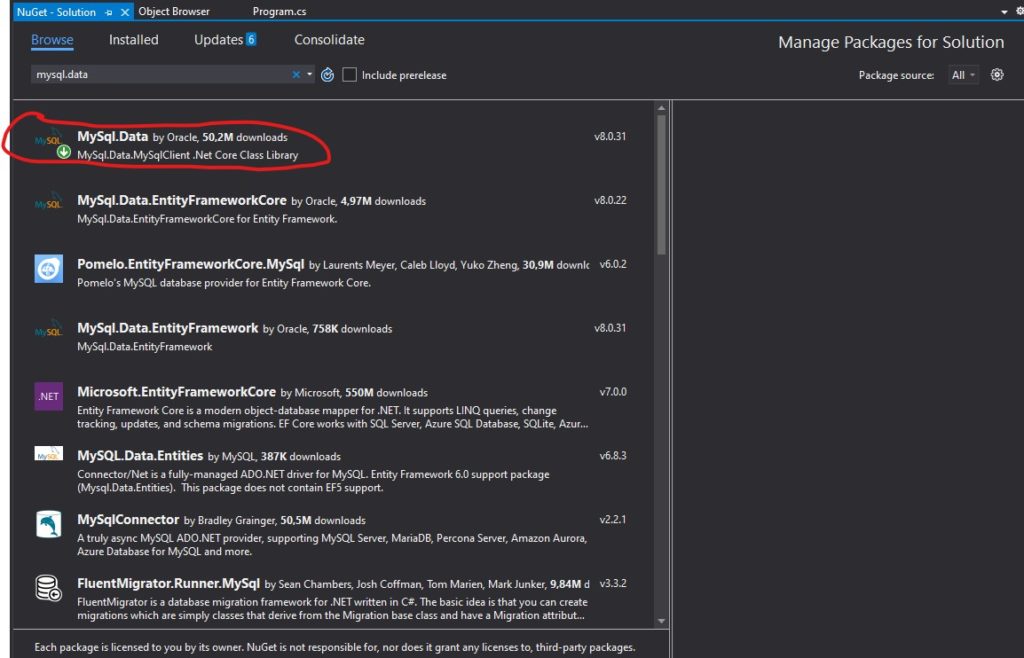Switch to the Installed tab
This screenshot has height=658, width=1024.
click(x=133, y=40)
